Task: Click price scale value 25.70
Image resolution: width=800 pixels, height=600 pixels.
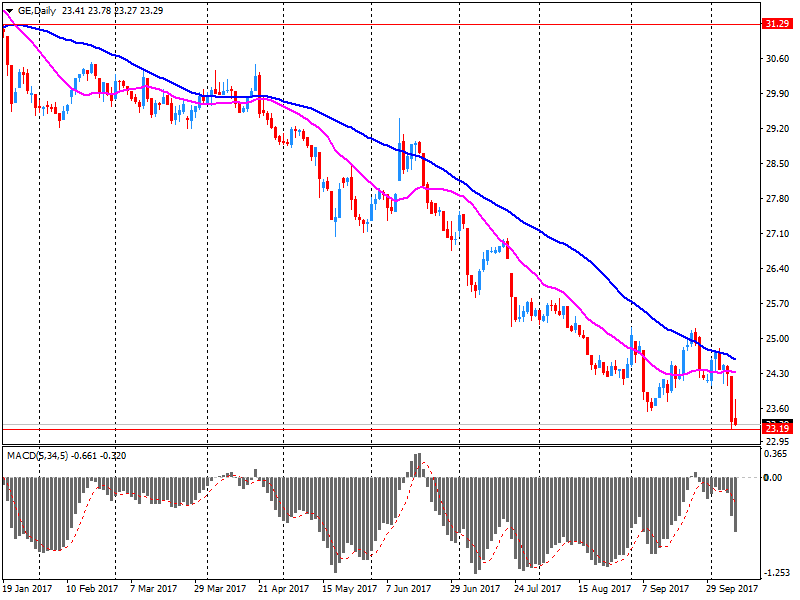Action: [778, 304]
